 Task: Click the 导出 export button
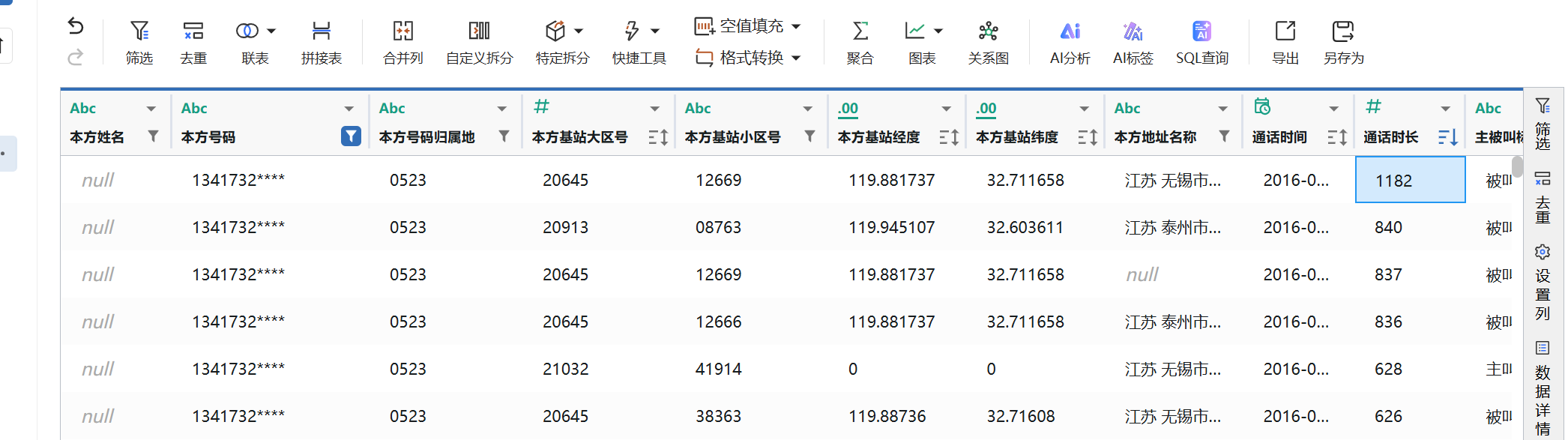coord(1285,41)
